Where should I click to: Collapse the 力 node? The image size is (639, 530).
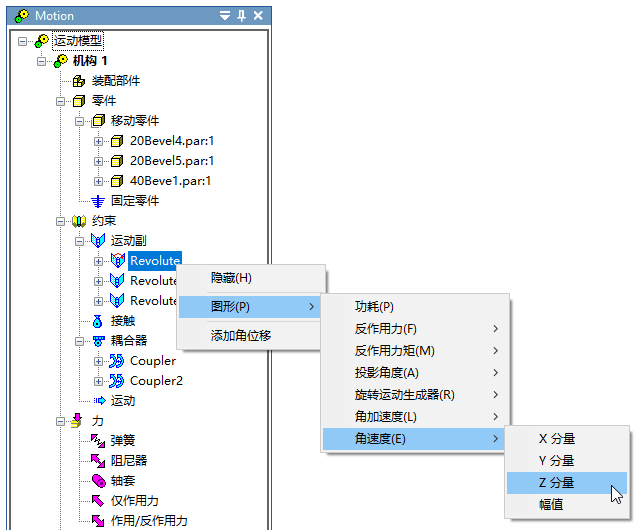tap(61, 421)
